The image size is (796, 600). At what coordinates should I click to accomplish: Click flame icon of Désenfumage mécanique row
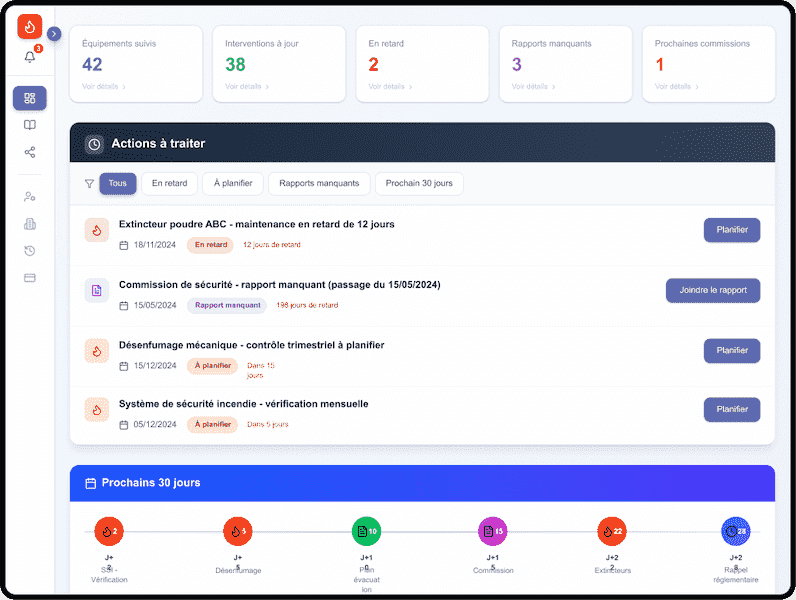coord(96,351)
